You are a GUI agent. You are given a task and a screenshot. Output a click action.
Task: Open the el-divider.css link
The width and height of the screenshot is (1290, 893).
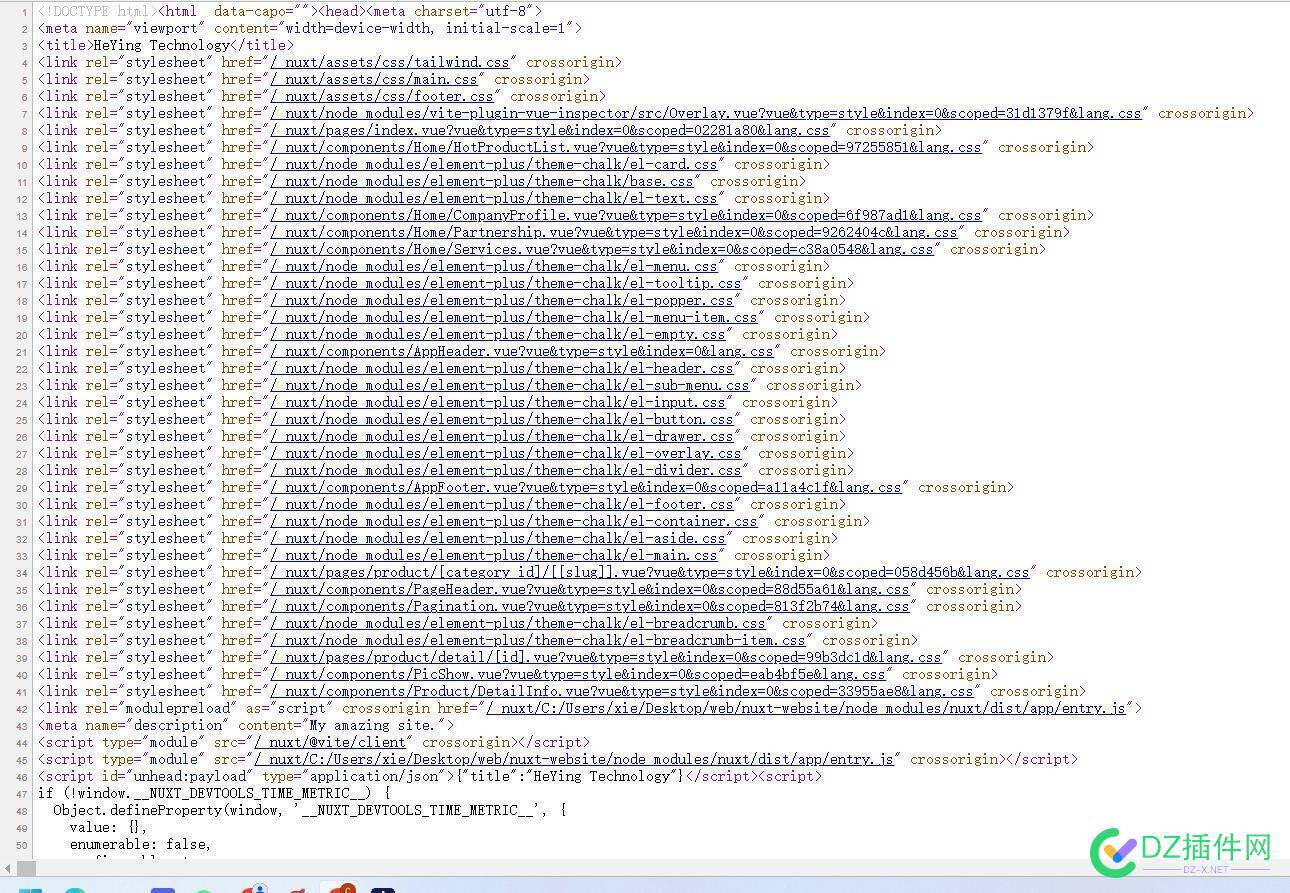tap(506, 470)
